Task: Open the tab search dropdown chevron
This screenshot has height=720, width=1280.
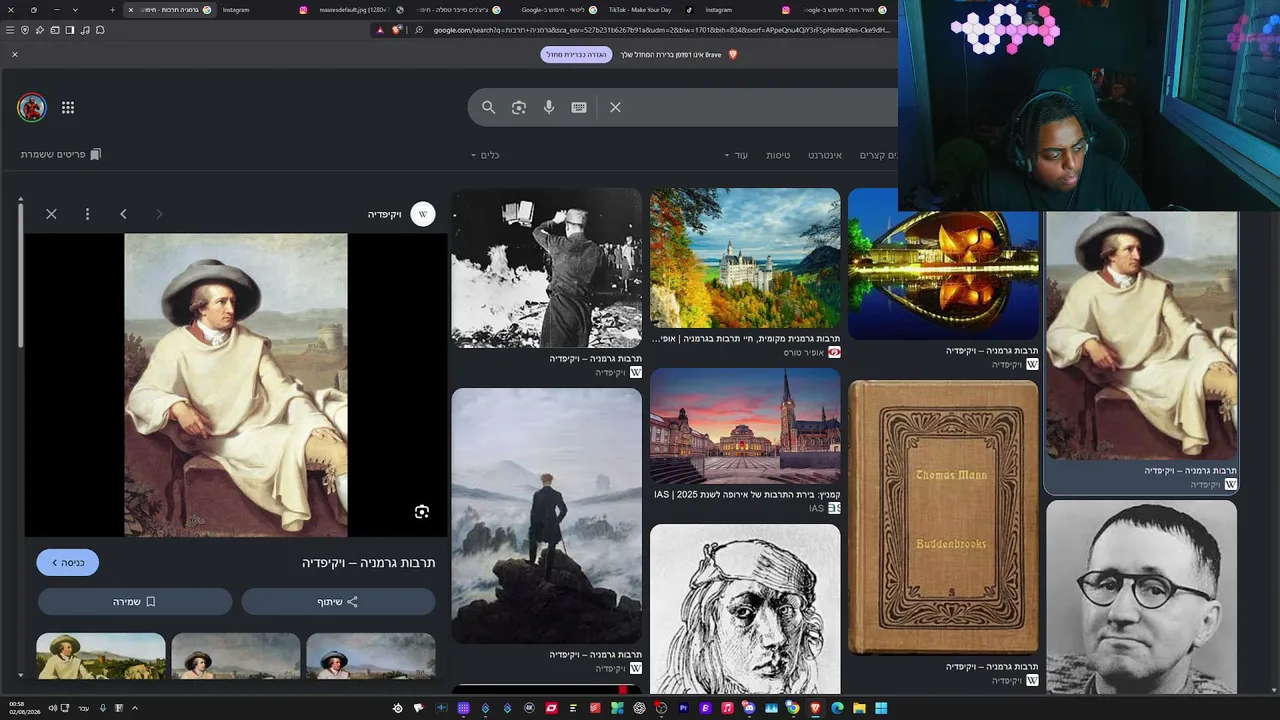Action: pos(75,10)
